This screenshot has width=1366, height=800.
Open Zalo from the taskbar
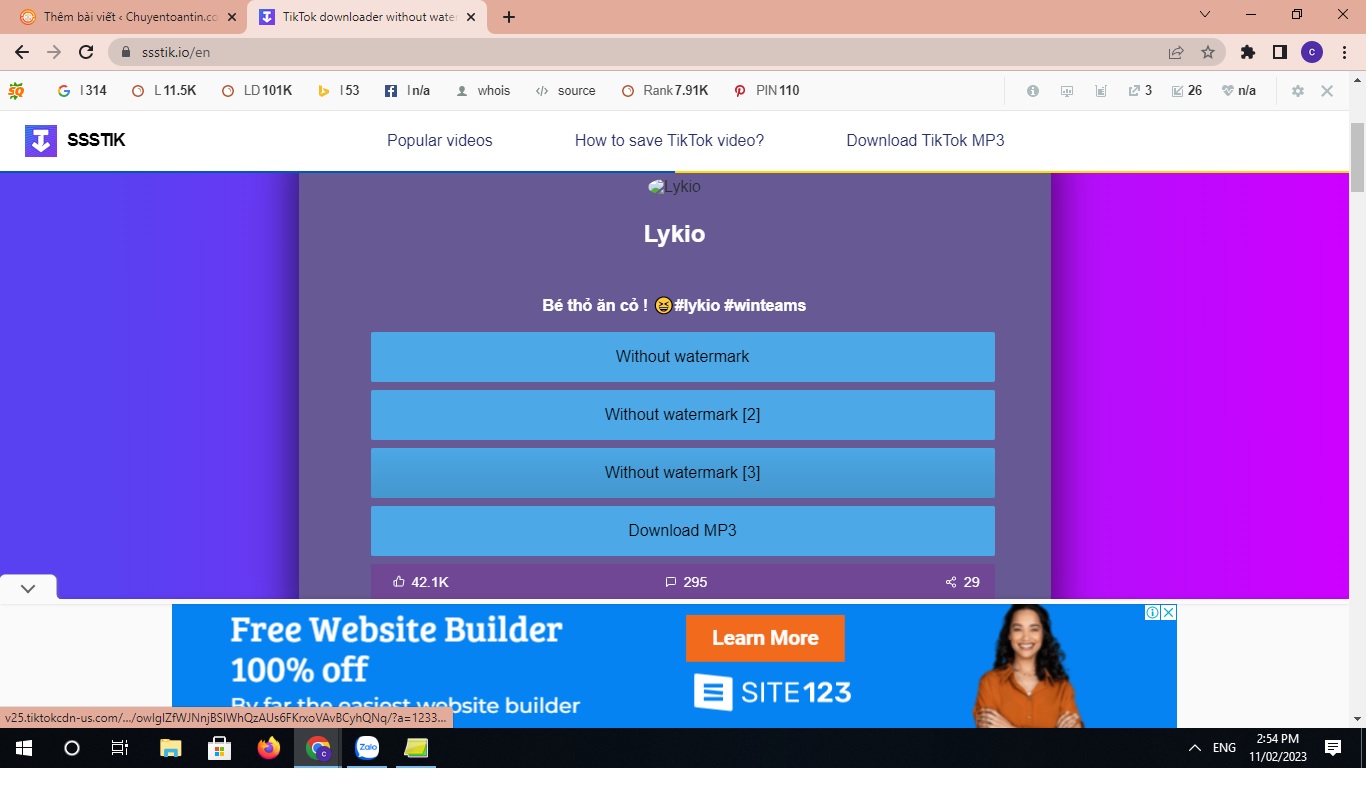(x=367, y=748)
